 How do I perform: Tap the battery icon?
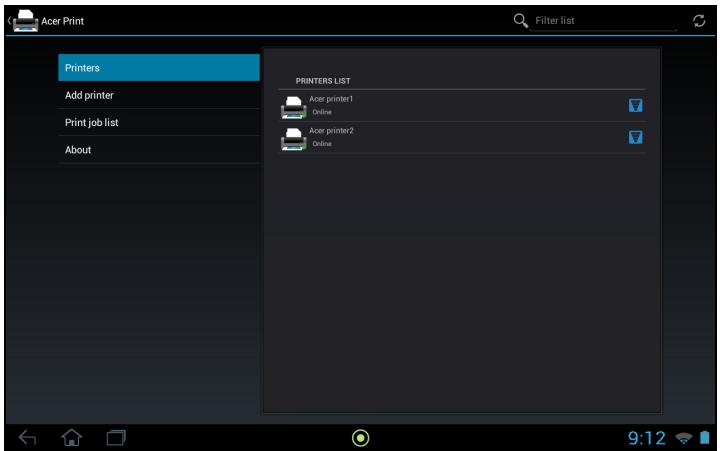pyautogui.click(x=704, y=438)
